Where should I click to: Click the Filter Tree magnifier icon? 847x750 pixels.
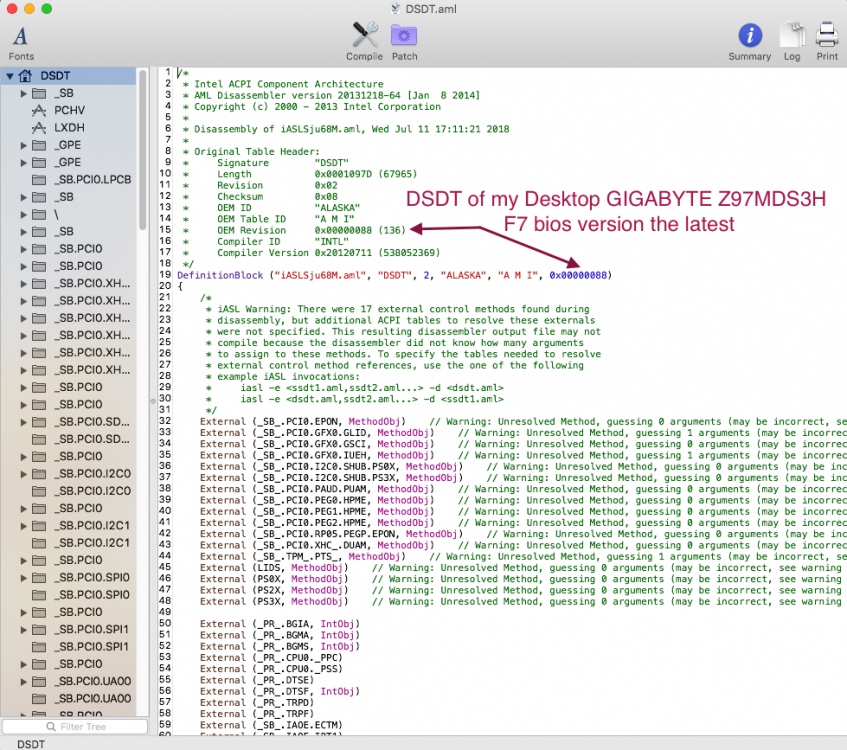(51, 727)
